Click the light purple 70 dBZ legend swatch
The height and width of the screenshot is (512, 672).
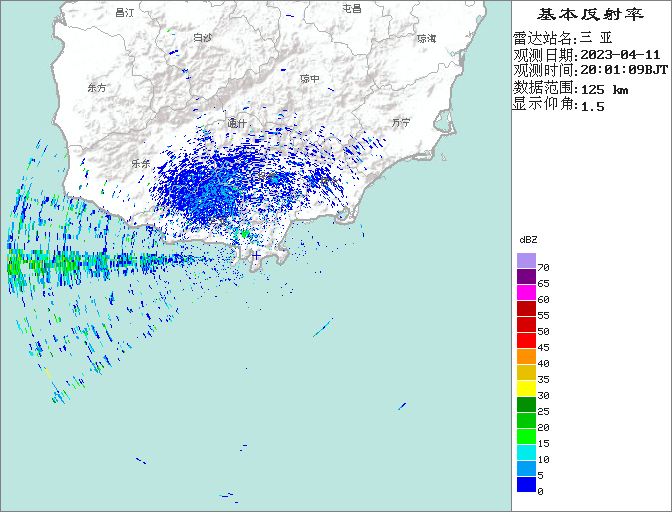coord(526,260)
